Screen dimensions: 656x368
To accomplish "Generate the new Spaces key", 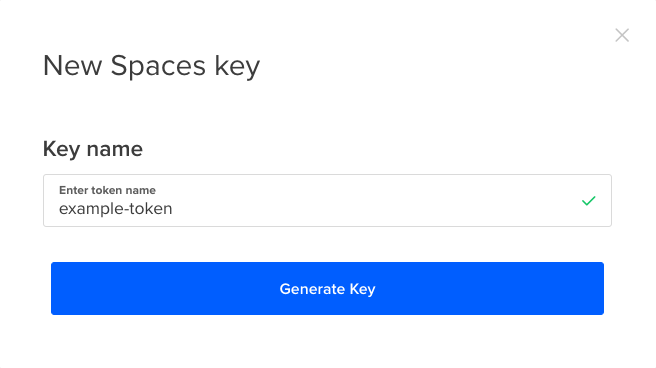I will click(327, 289).
